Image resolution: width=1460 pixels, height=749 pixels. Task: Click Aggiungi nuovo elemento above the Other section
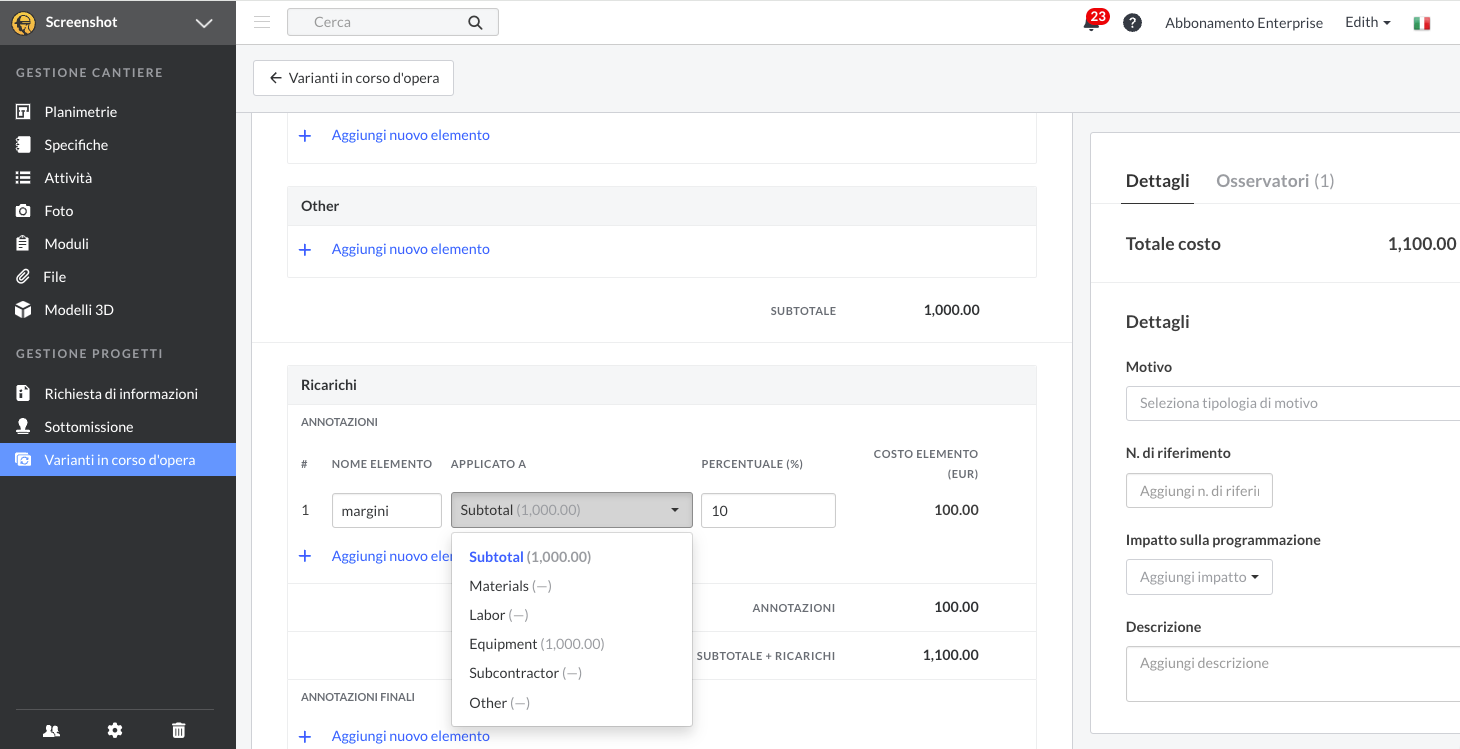410,135
